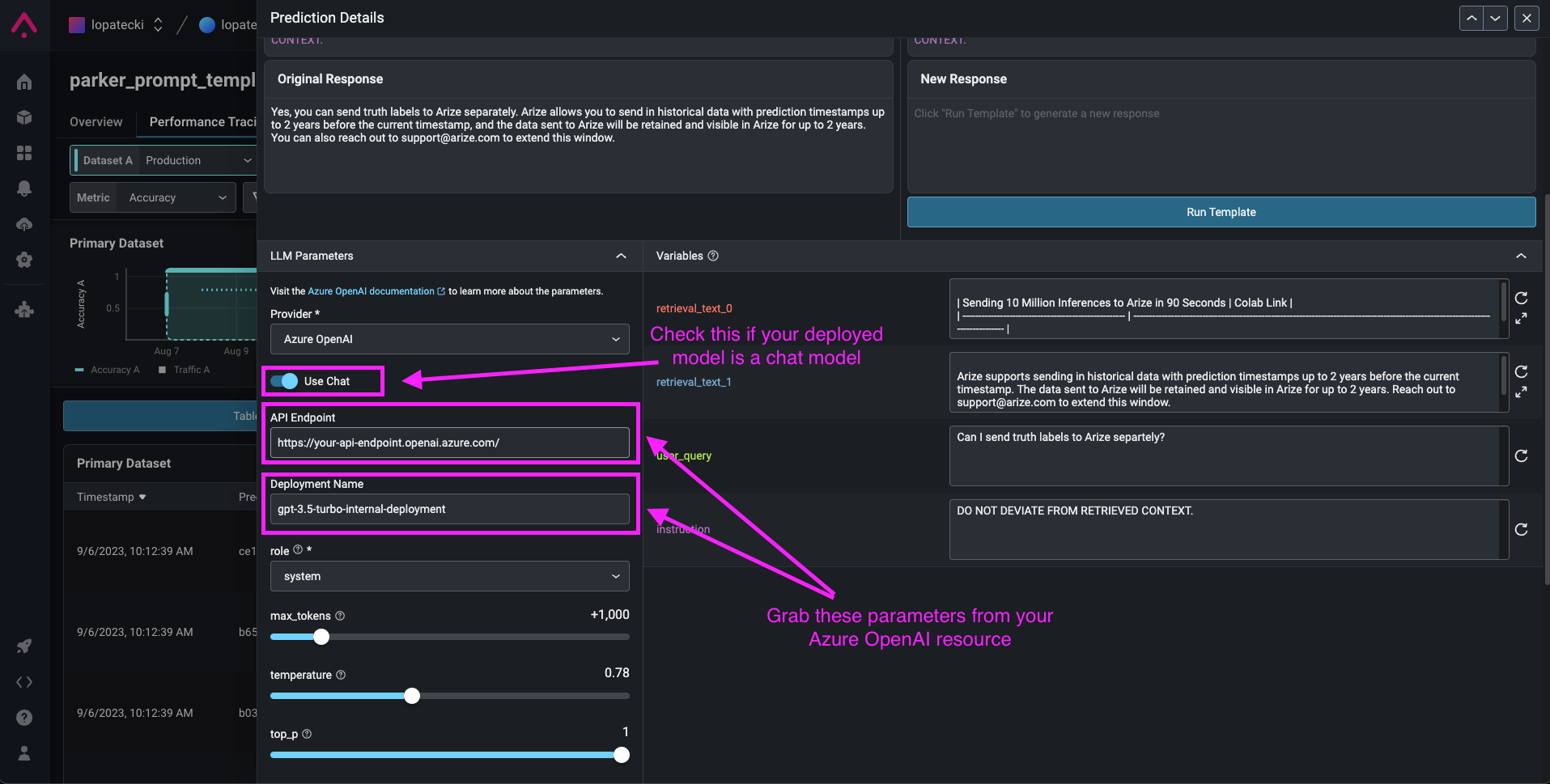Open the cloud upload icon in the sidebar
This screenshot has height=784, width=1550.
click(x=24, y=224)
